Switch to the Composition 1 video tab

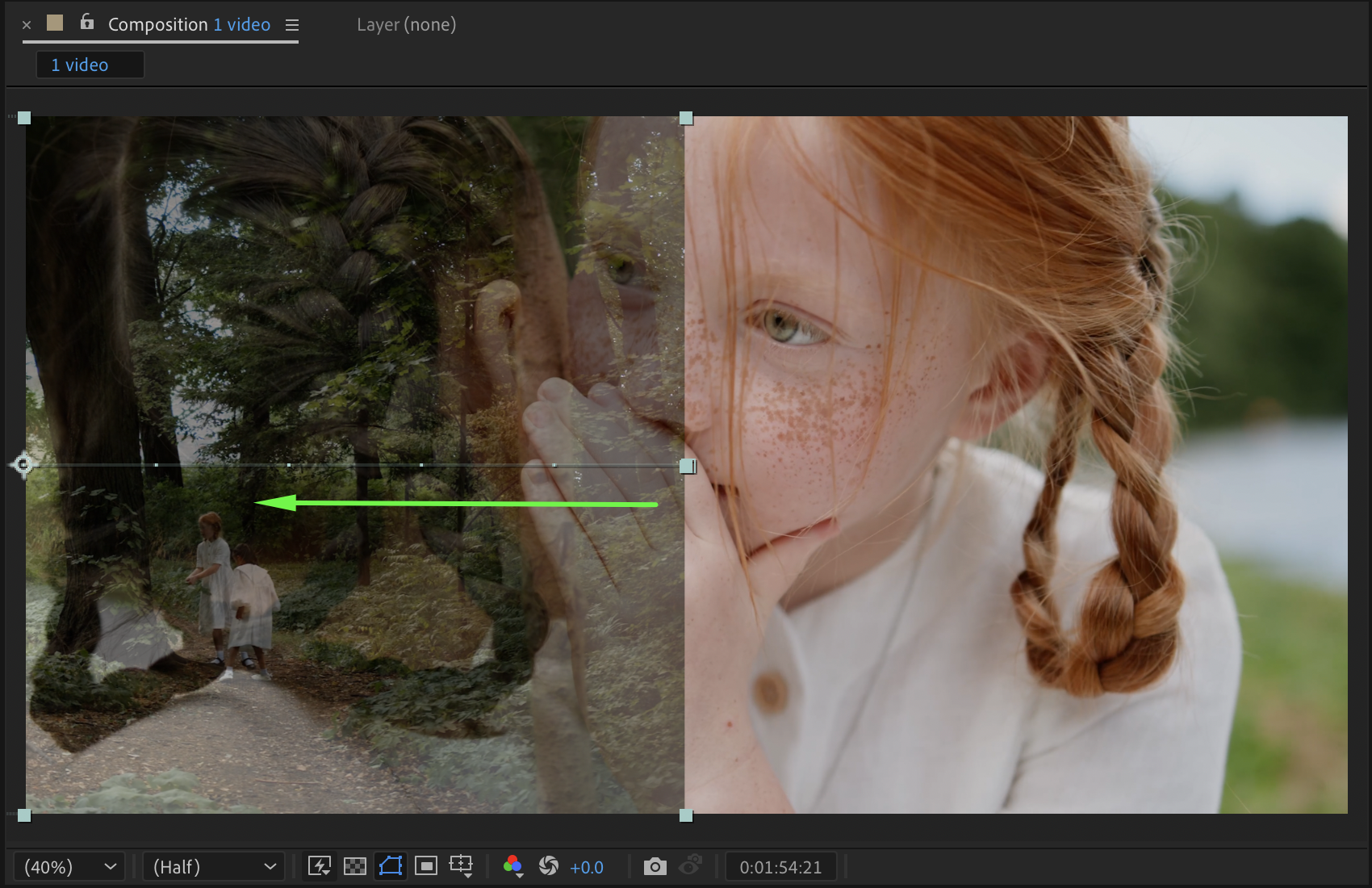click(189, 25)
